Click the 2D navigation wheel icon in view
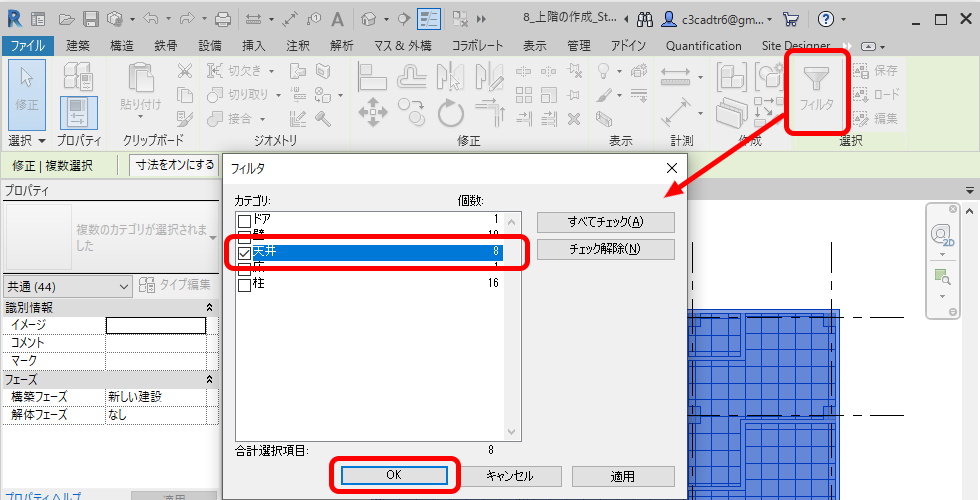 (x=941, y=236)
